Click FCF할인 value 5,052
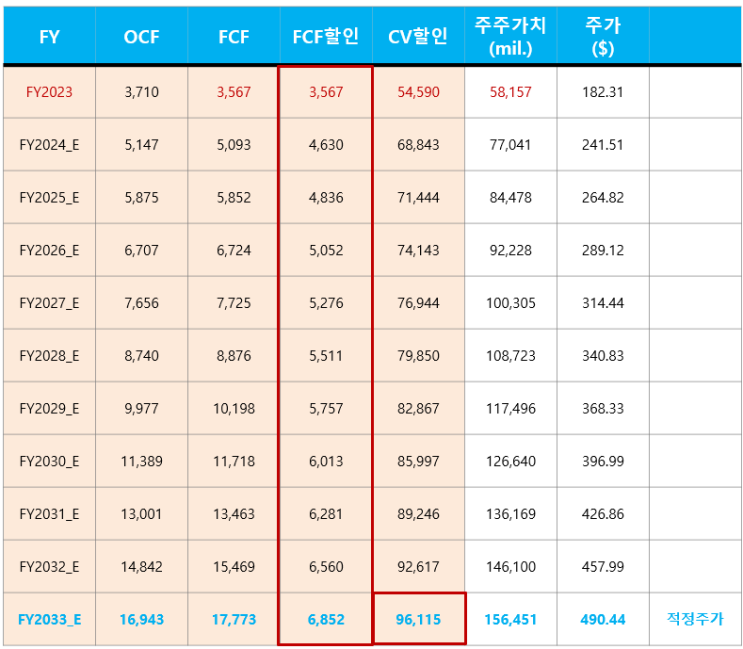Image resolution: width=743 pixels, height=649 pixels. pos(326,250)
